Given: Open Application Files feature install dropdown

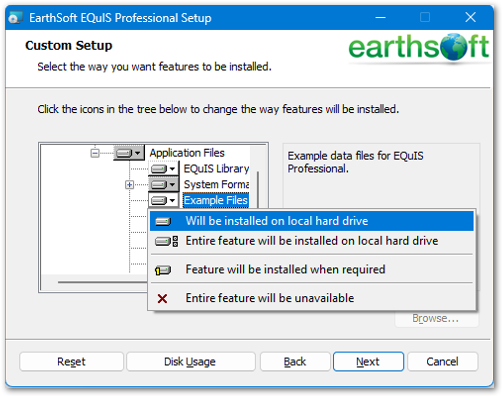Looking at the screenshot, I should pos(129,153).
